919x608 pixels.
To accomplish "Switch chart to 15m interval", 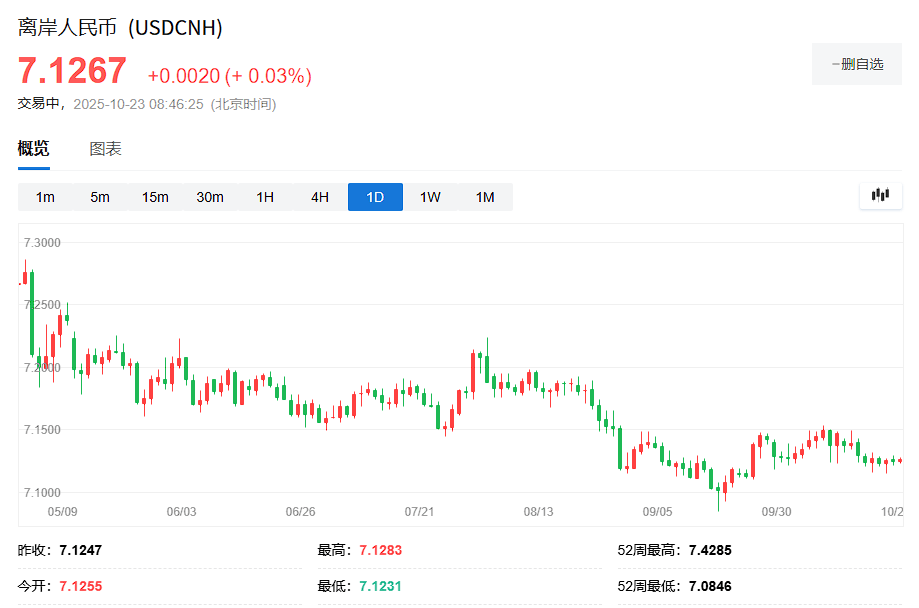I will click(155, 197).
